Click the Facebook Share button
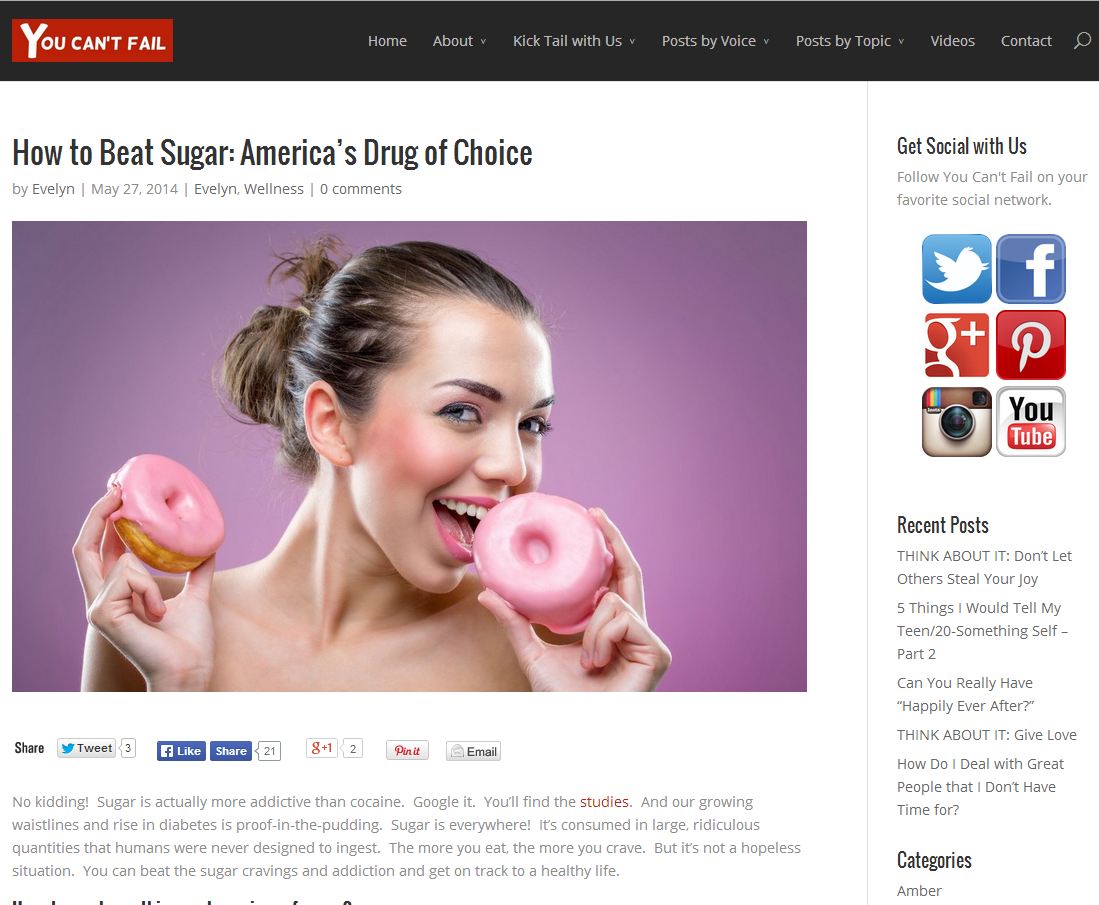Viewport: 1099px width, 905px height. (231, 751)
